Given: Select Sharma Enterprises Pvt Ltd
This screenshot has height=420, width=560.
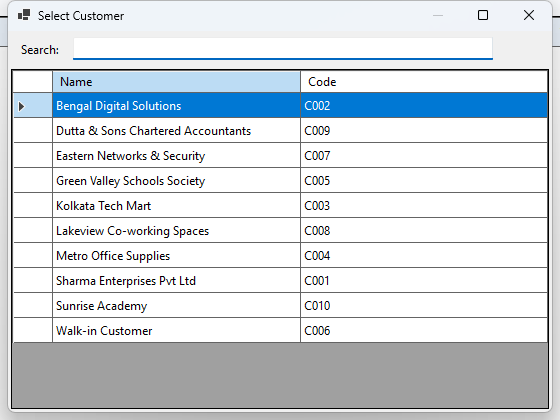Looking at the screenshot, I should coord(176,281).
